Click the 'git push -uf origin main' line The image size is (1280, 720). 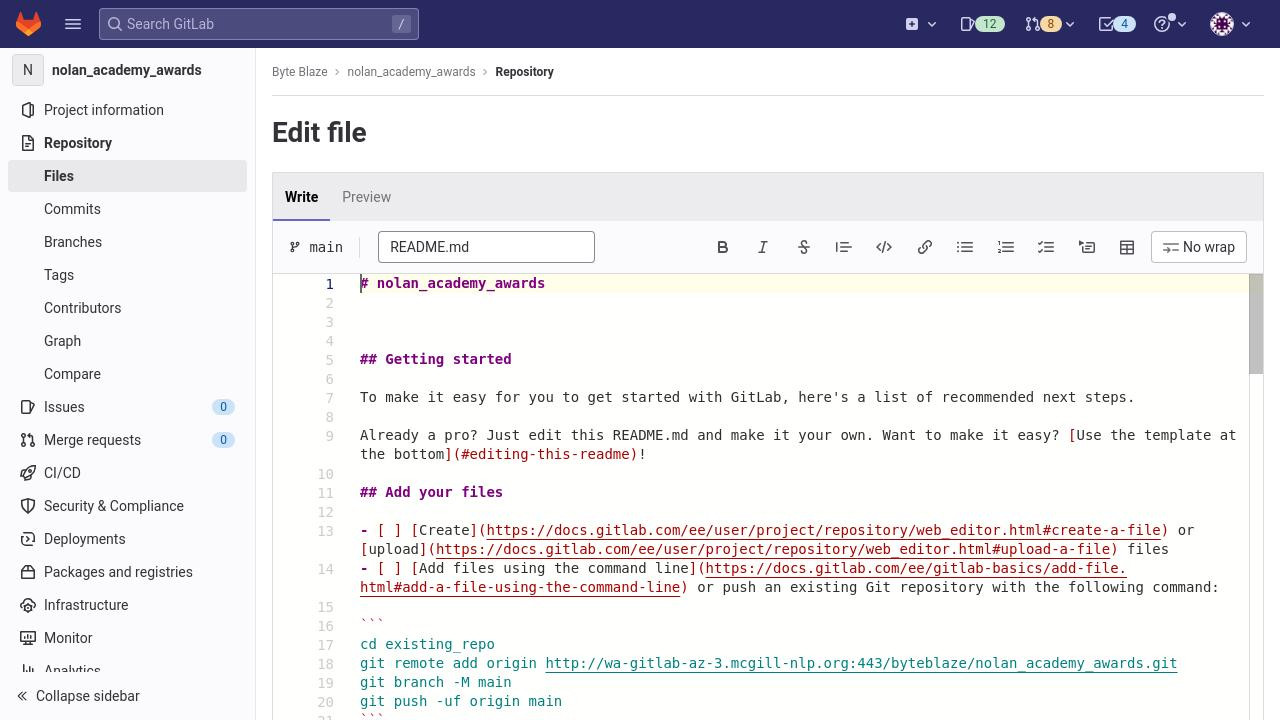point(461,701)
